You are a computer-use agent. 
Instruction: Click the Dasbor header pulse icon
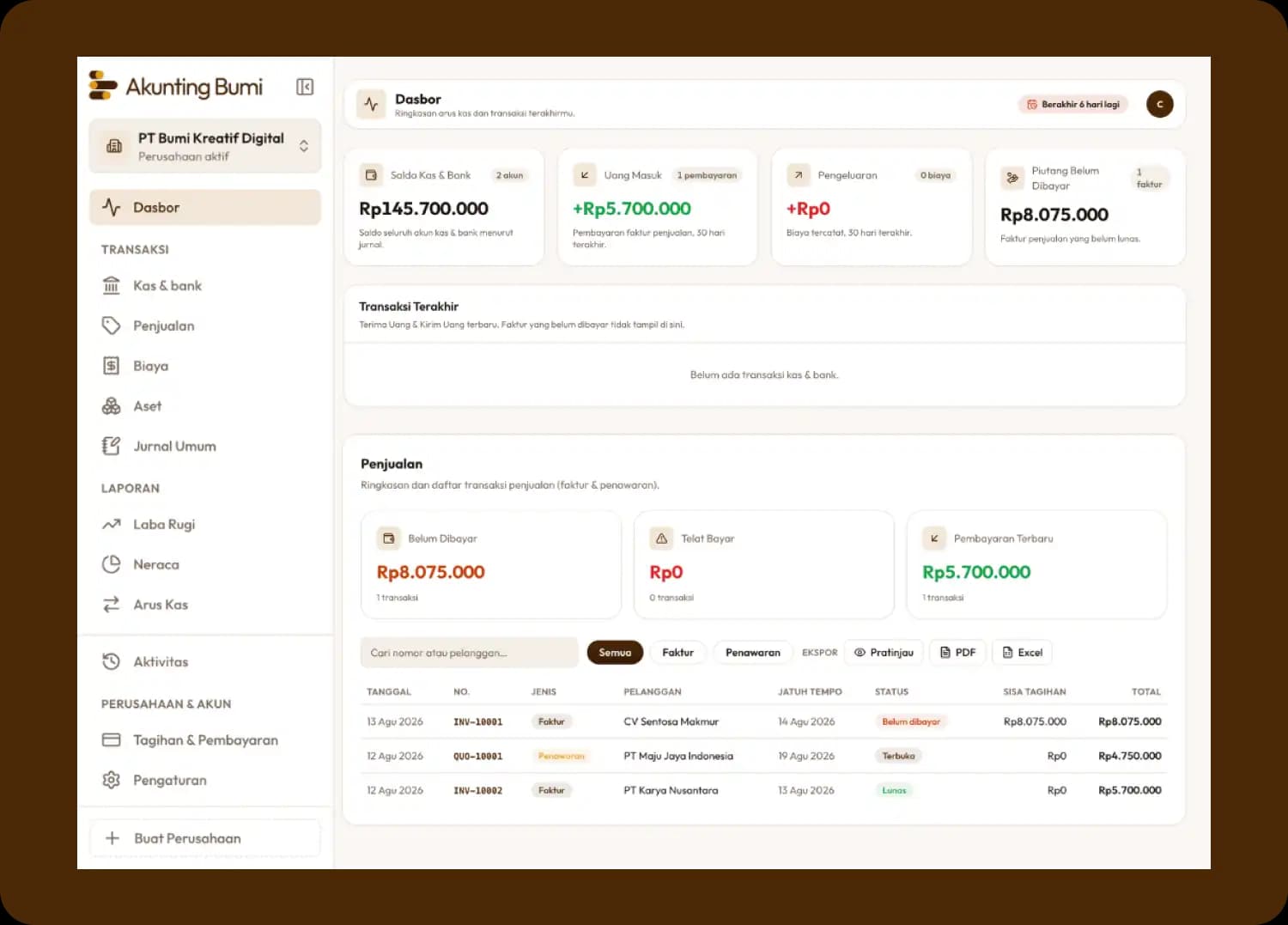(371, 105)
